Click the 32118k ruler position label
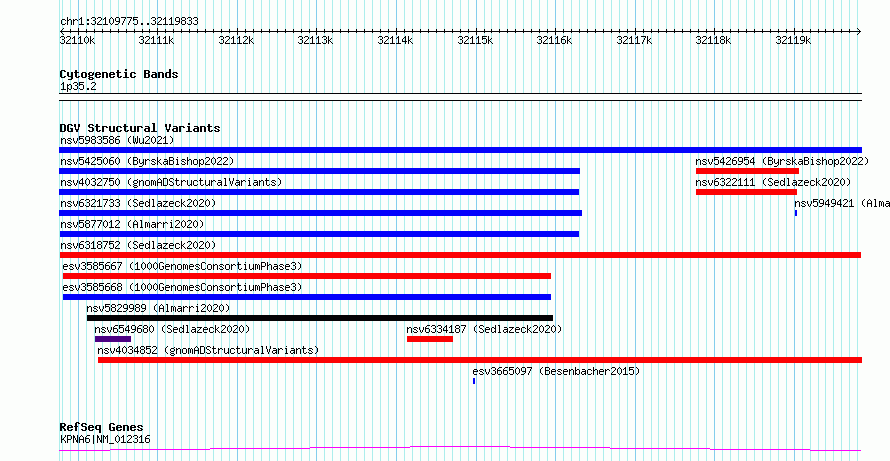The width and height of the screenshot is (890, 461). (713, 40)
